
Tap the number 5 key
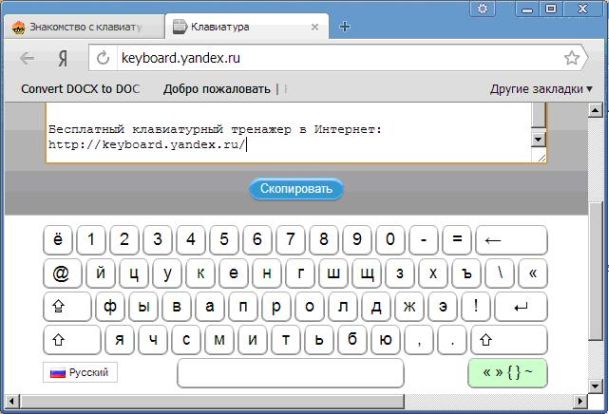(224, 240)
